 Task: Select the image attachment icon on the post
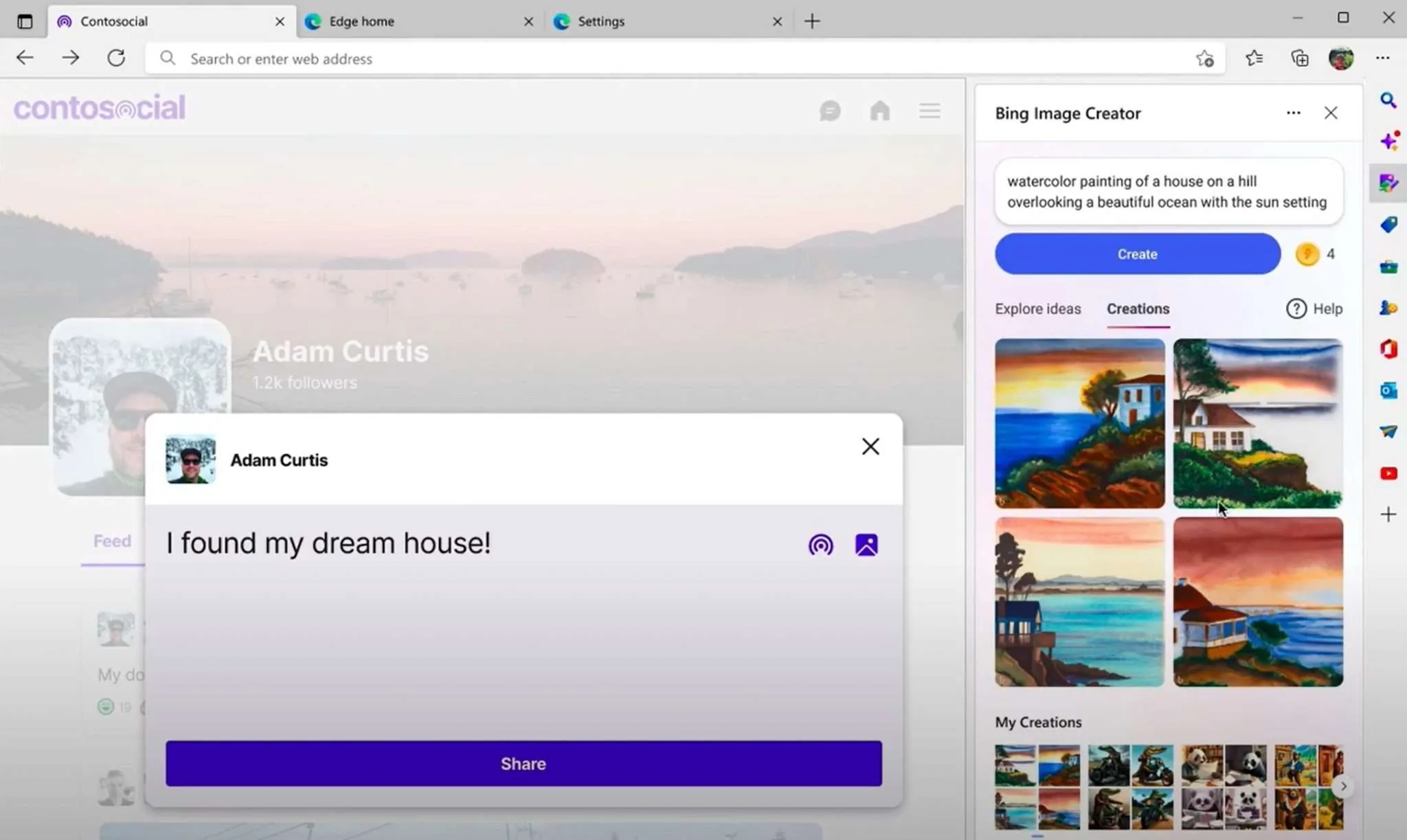tap(866, 544)
